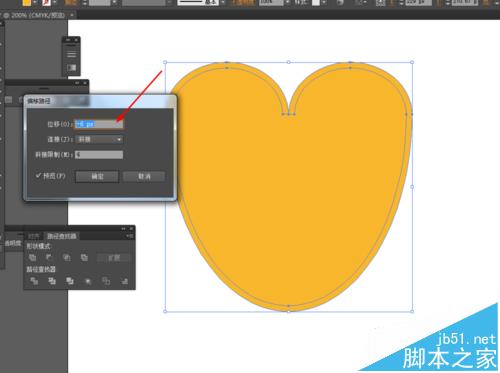500x373 pixels.
Task: Click Minus Front icon under 形状模式
Action: [49, 257]
